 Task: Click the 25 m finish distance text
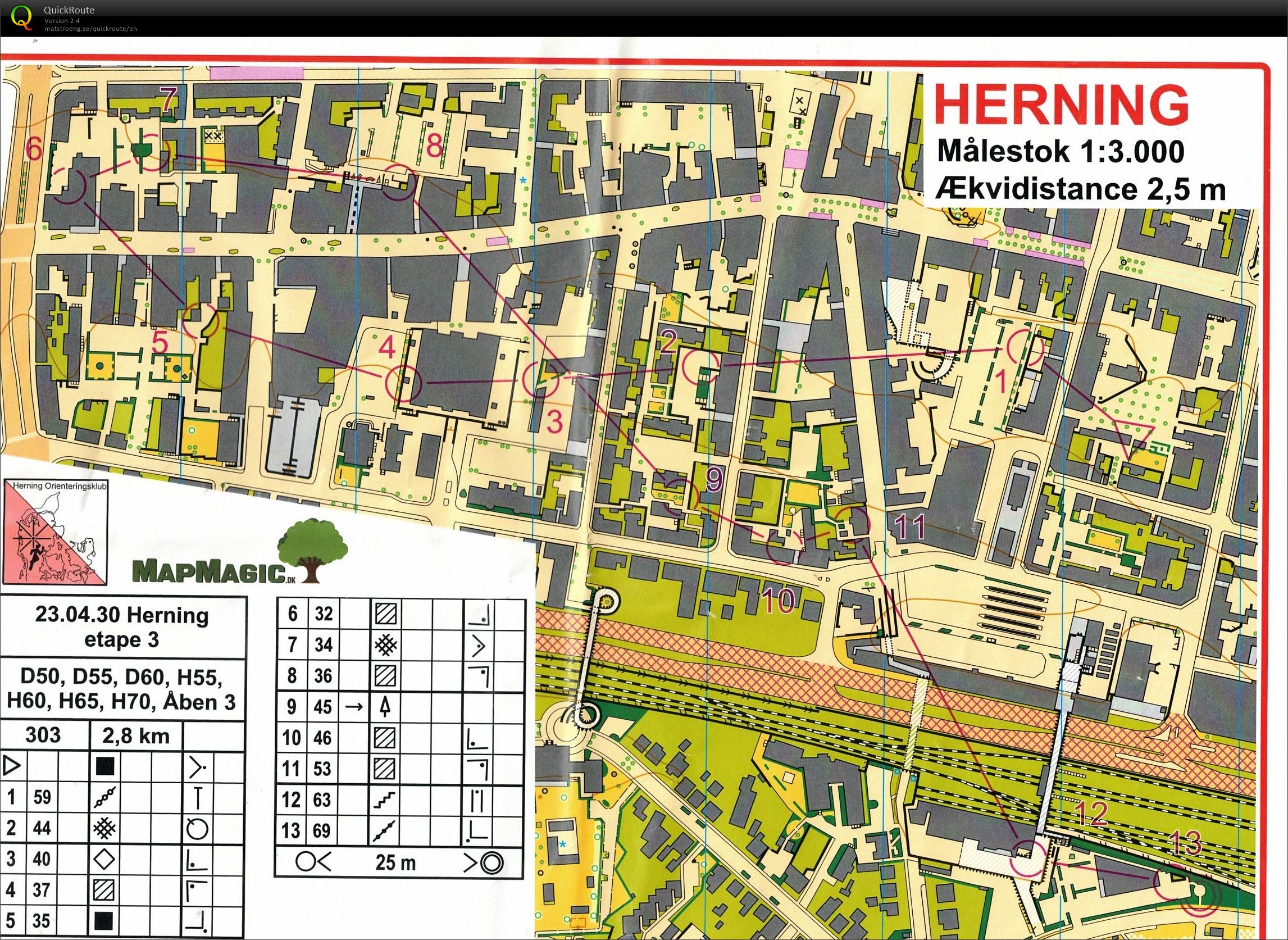click(x=395, y=862)
